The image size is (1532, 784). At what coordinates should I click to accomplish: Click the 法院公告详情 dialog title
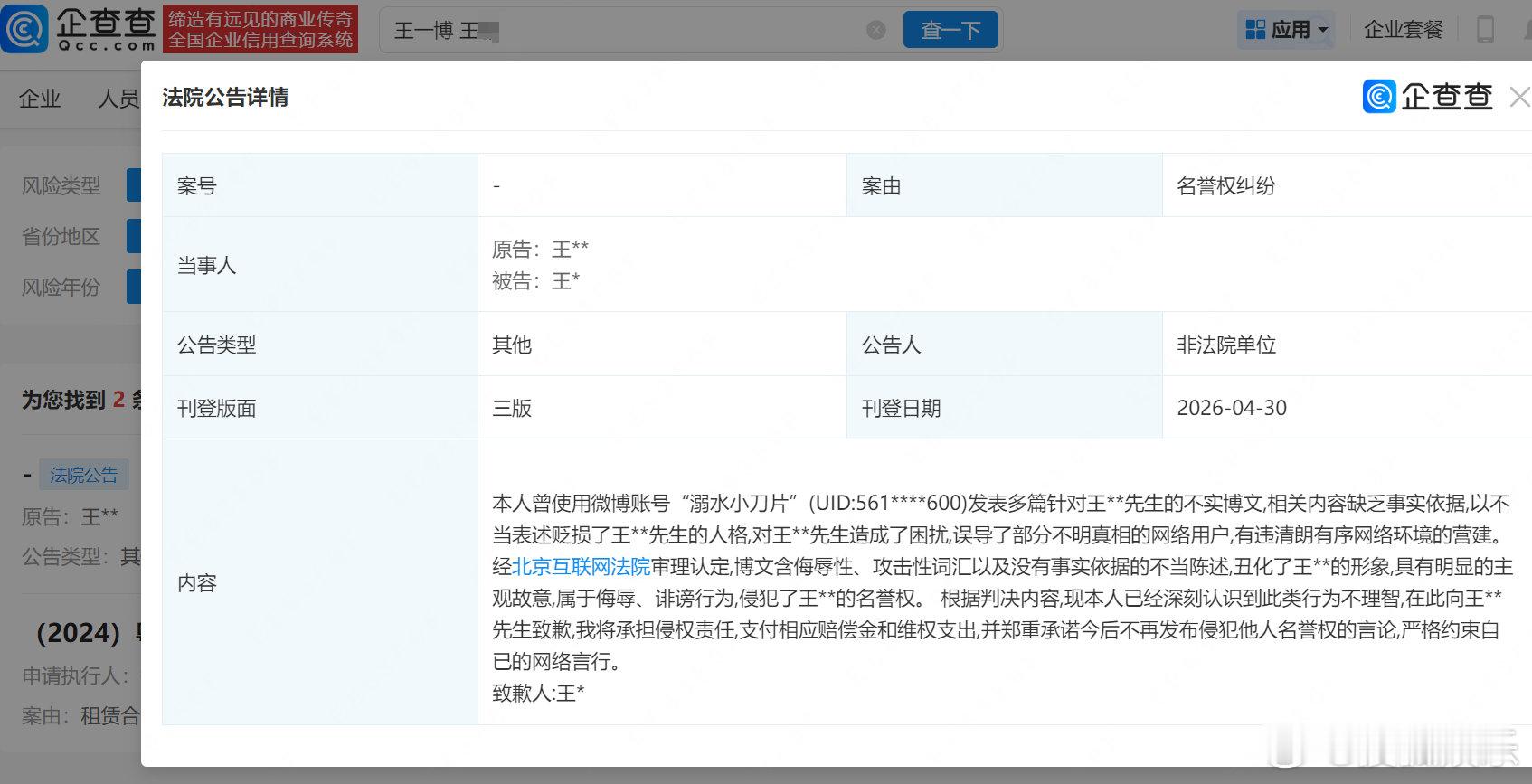(x=225, y=97)
